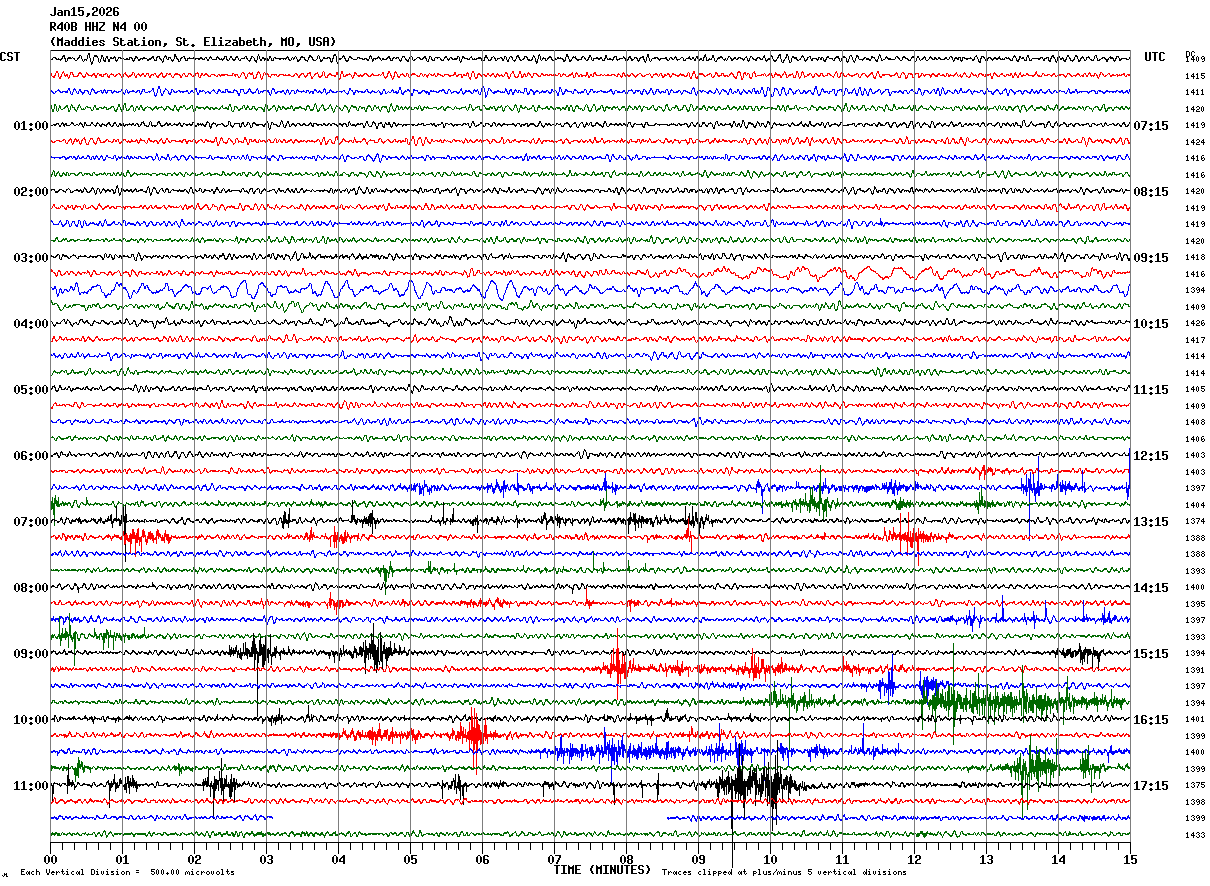Click the UTC timezone label
1210x886 pixels.
pos(1155,57)
